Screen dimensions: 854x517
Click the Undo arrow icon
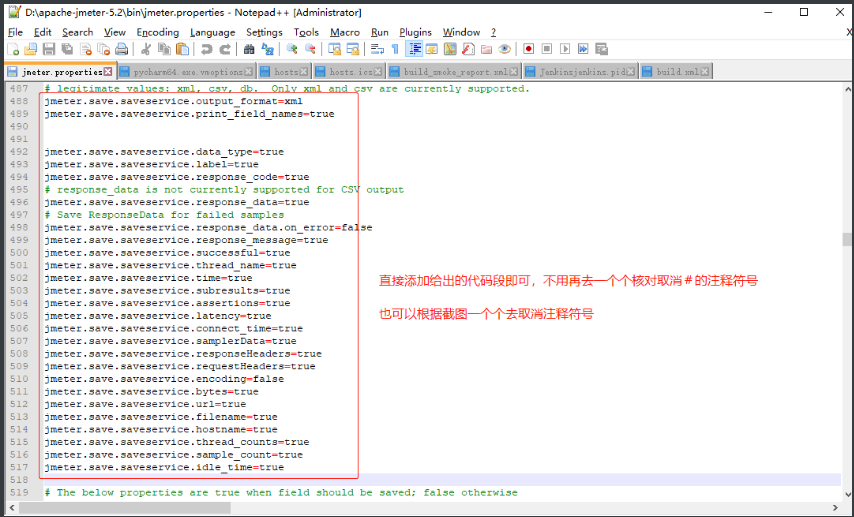pos(206,50)
